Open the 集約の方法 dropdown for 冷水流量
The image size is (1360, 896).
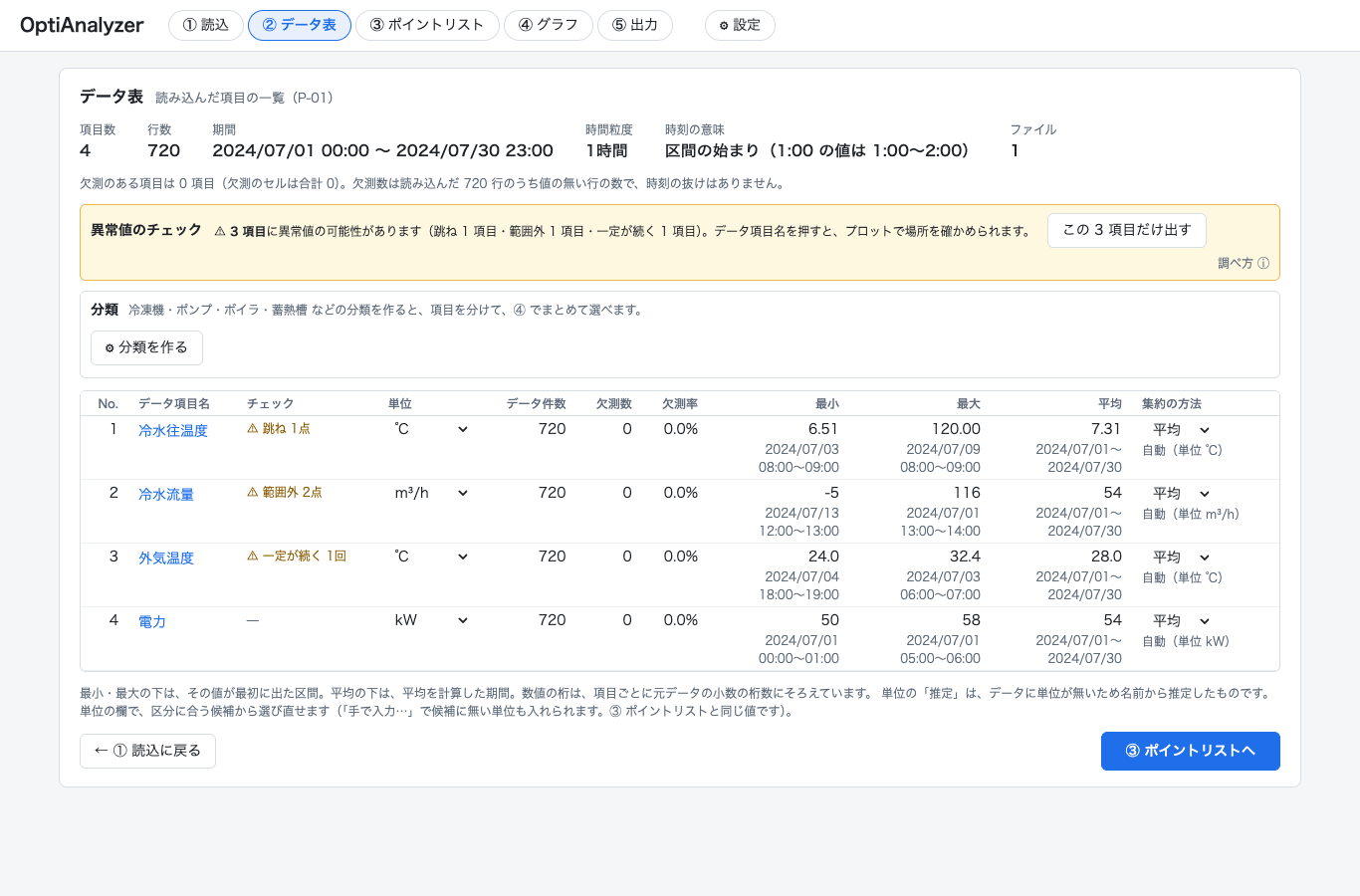click(x=1180, y=493)
